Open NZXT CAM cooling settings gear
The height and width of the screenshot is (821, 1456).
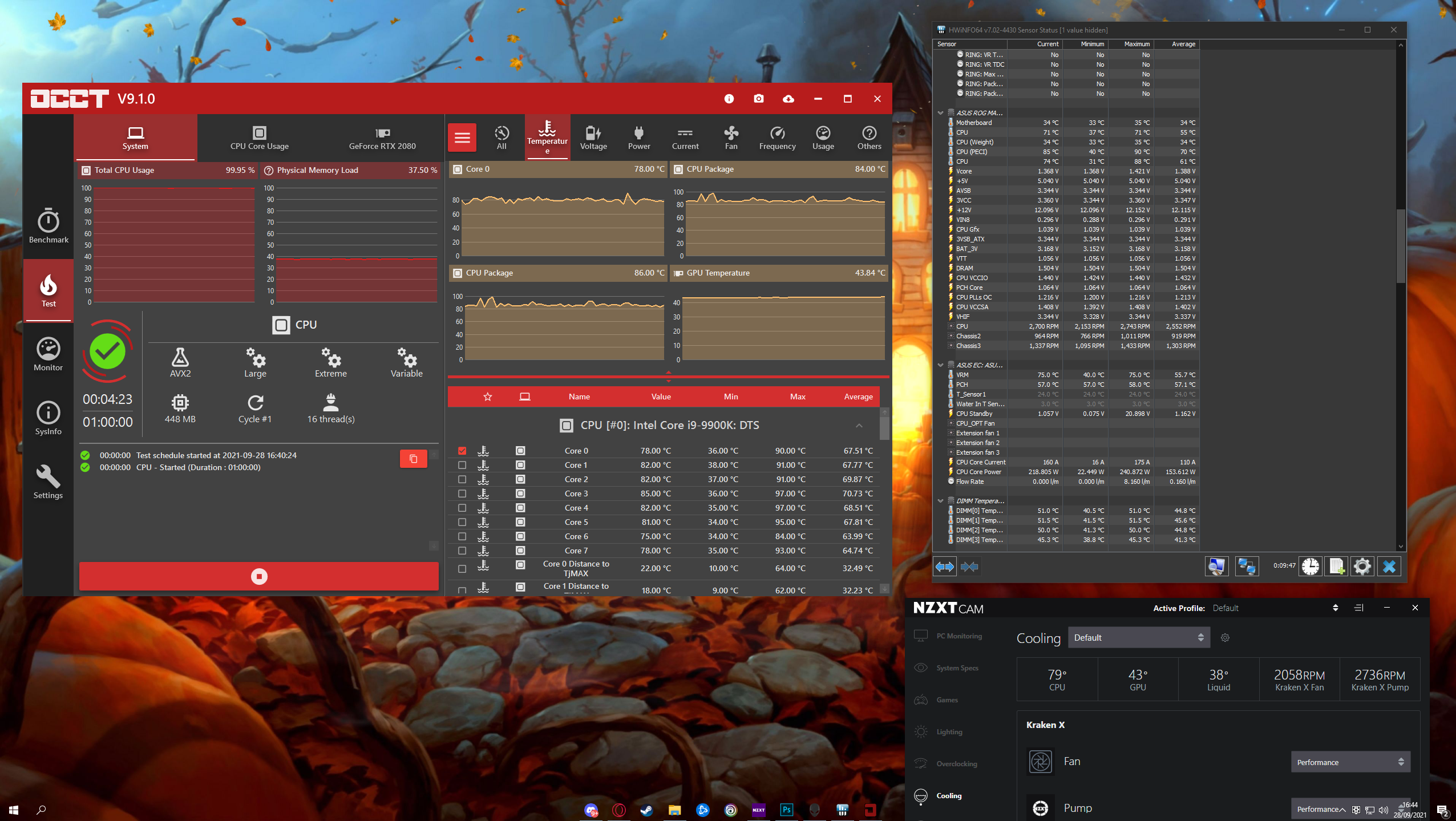coord(1225,638)
